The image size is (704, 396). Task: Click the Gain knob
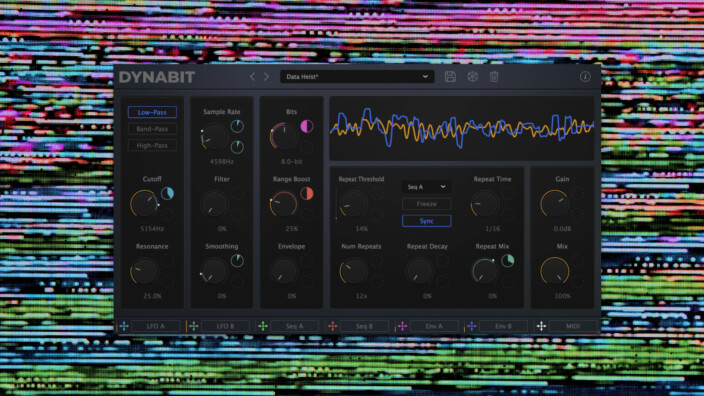(555, 204)
